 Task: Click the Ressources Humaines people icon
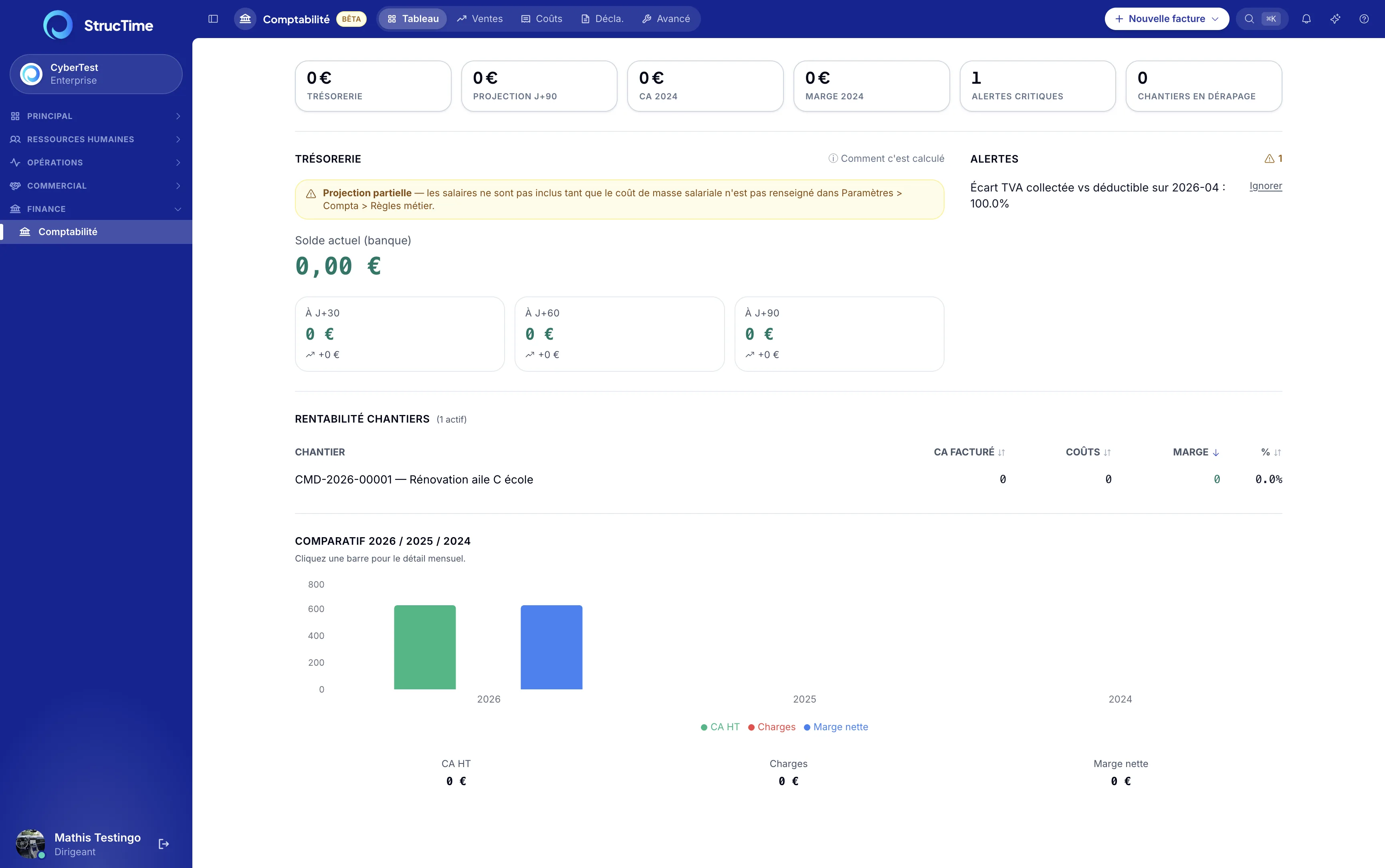tap(16, 139)
